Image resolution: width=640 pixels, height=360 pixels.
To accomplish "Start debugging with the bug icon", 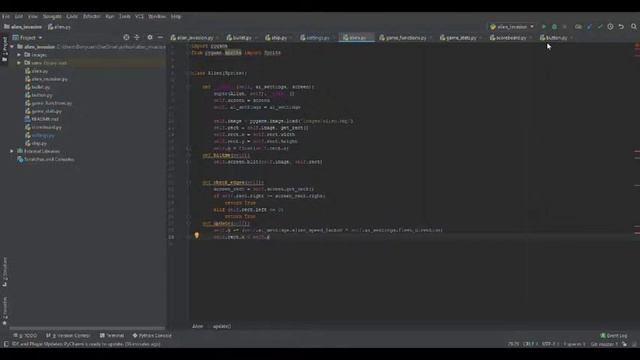I will [x=554, y=27].
